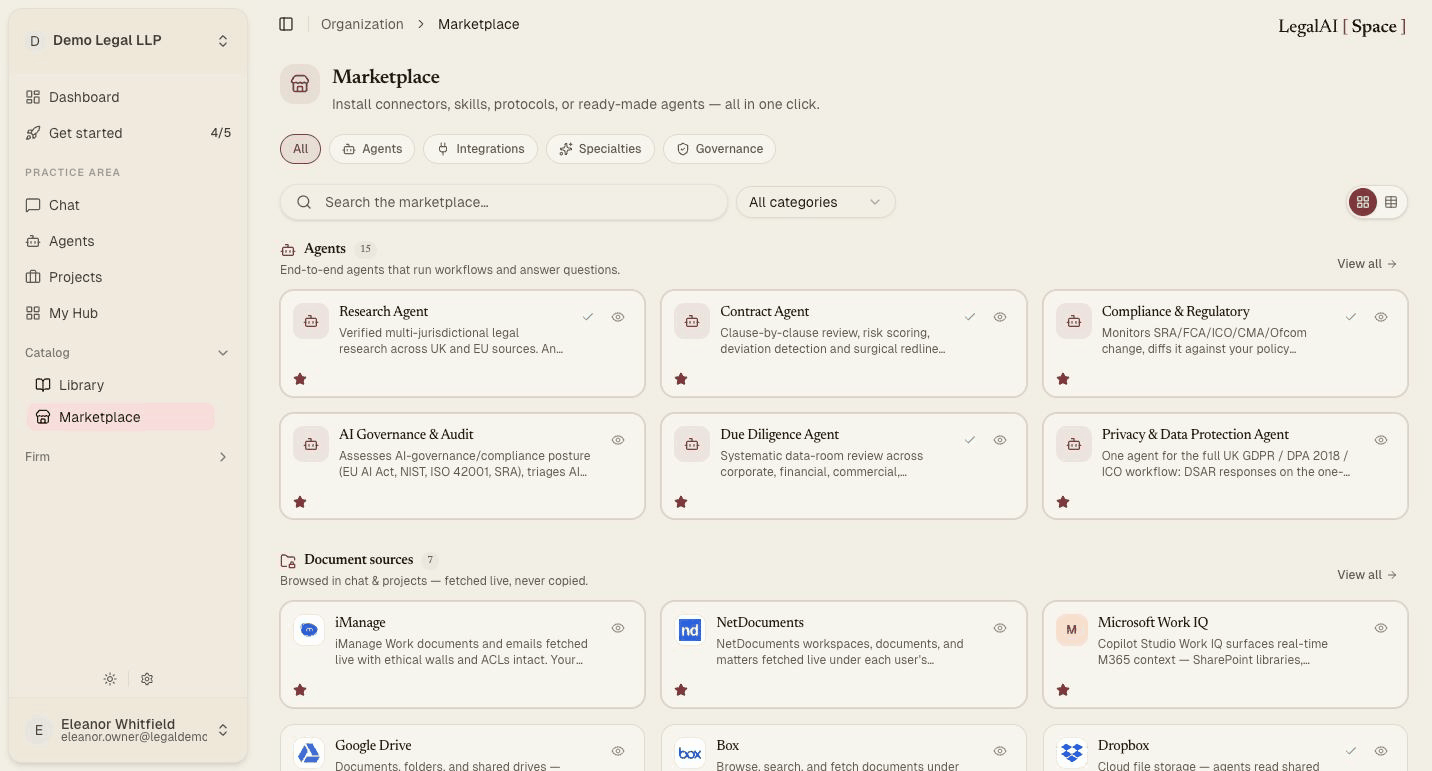Toggle light/dark theme sun icon
Viewport: 1432px width, 771px height.
coord(110,679)
